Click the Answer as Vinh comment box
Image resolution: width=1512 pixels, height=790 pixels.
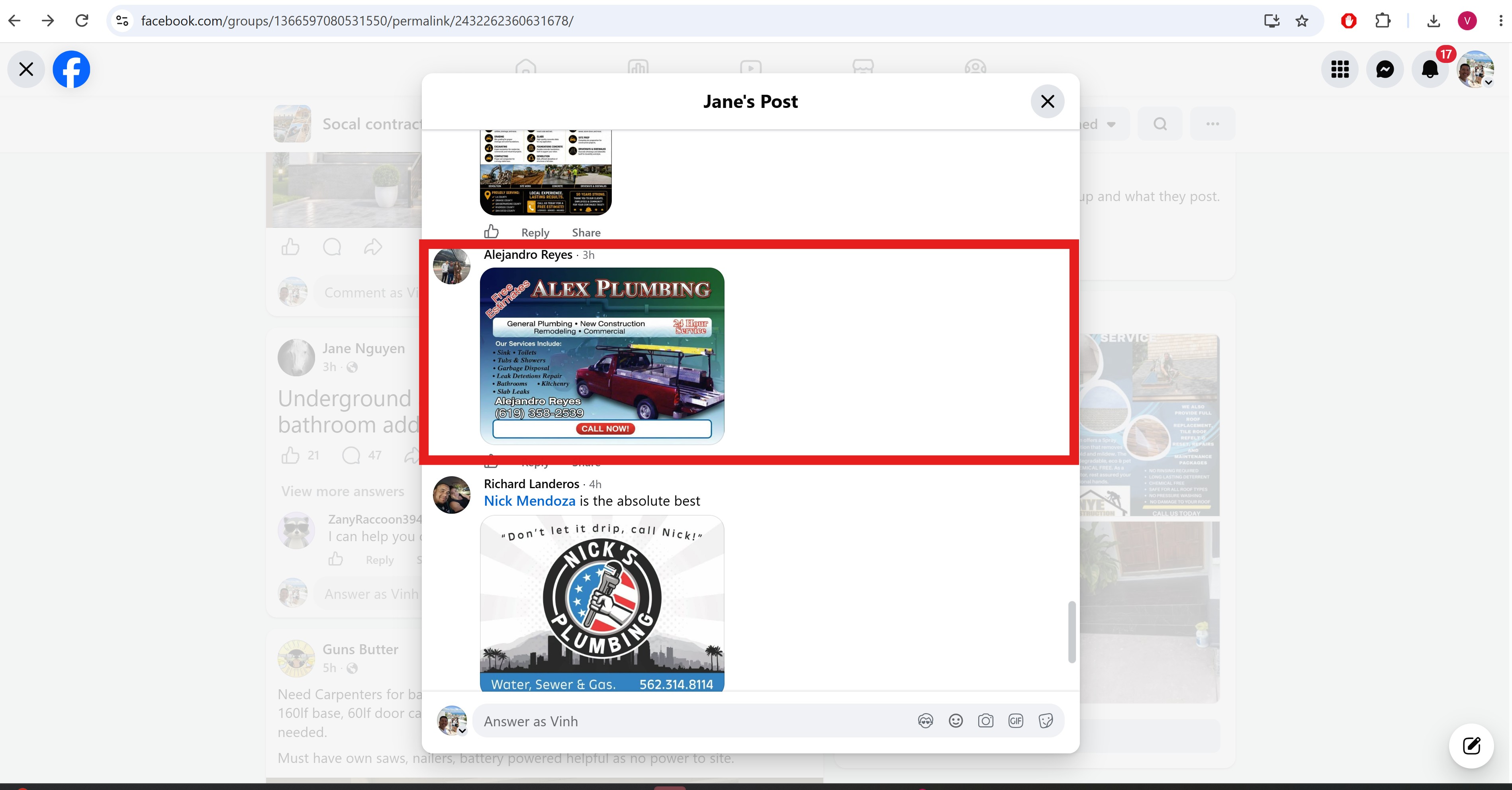coord(693,721)
